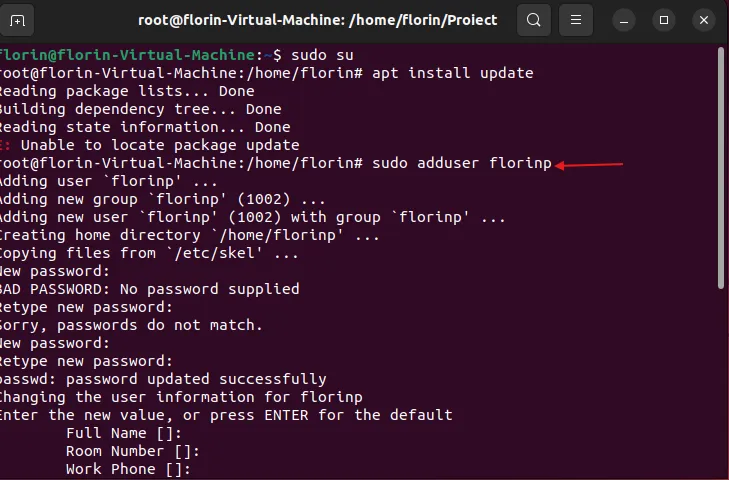Open the hamburger menu
This screenshot has height=480, width=729.
pyautogui.click(x=574, y=20)
